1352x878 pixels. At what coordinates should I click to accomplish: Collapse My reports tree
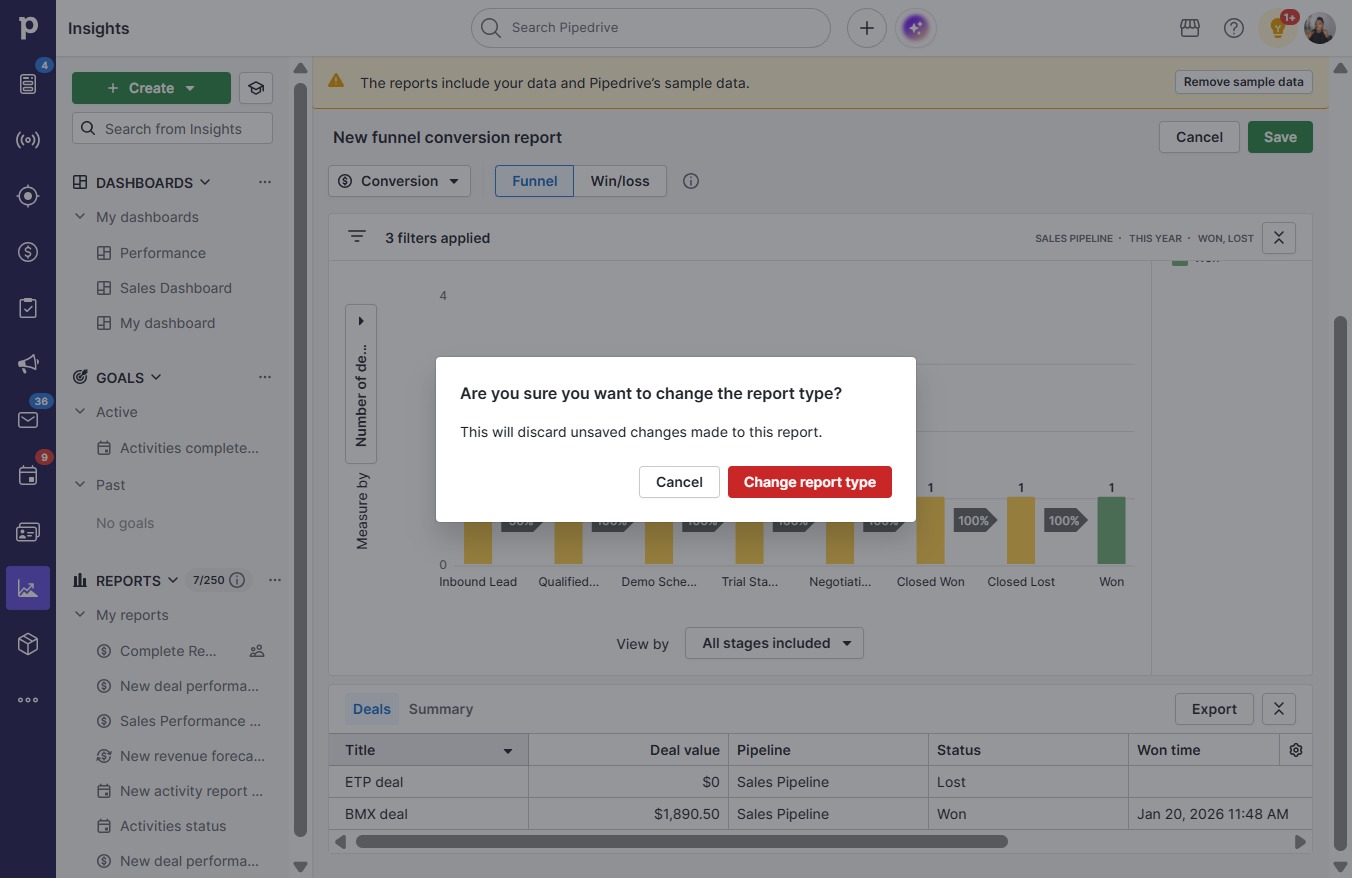(x=80, y=615)
